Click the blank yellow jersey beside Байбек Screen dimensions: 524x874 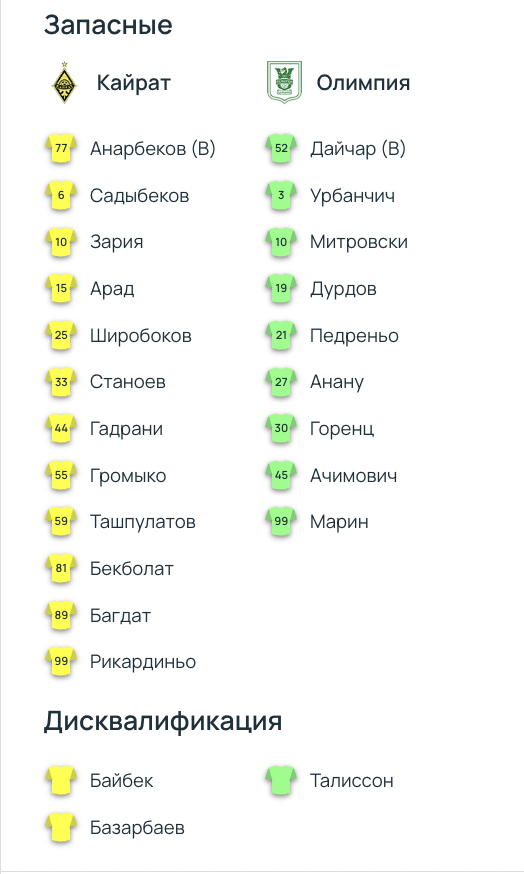click(61, 780)
